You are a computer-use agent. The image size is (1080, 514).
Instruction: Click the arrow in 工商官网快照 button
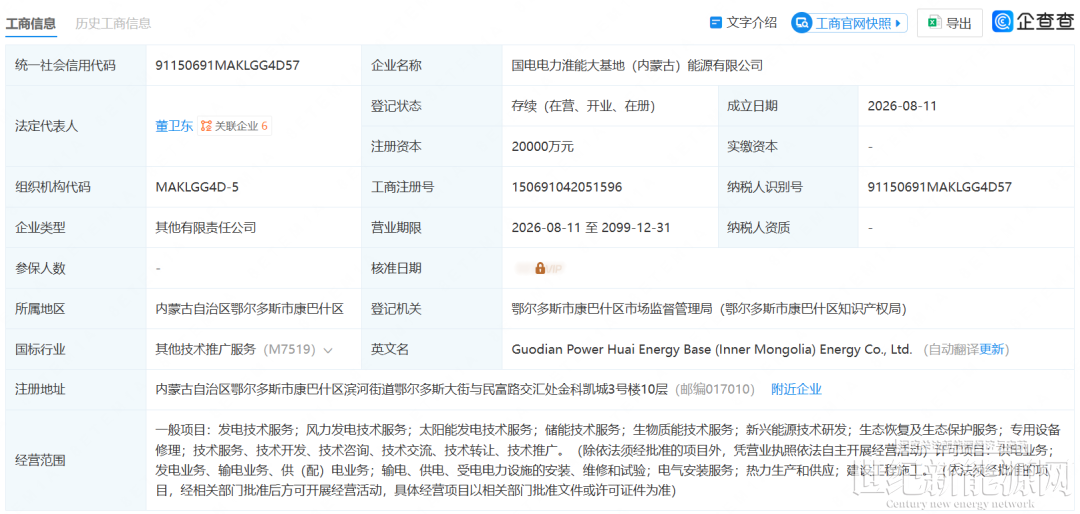[x=897, y=23]
